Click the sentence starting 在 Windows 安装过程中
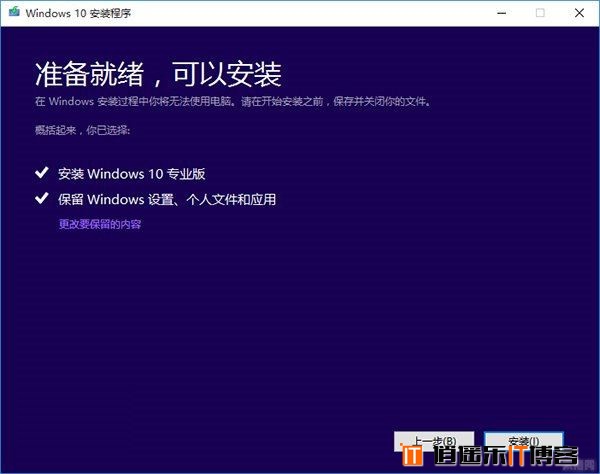 click(233, 101)
